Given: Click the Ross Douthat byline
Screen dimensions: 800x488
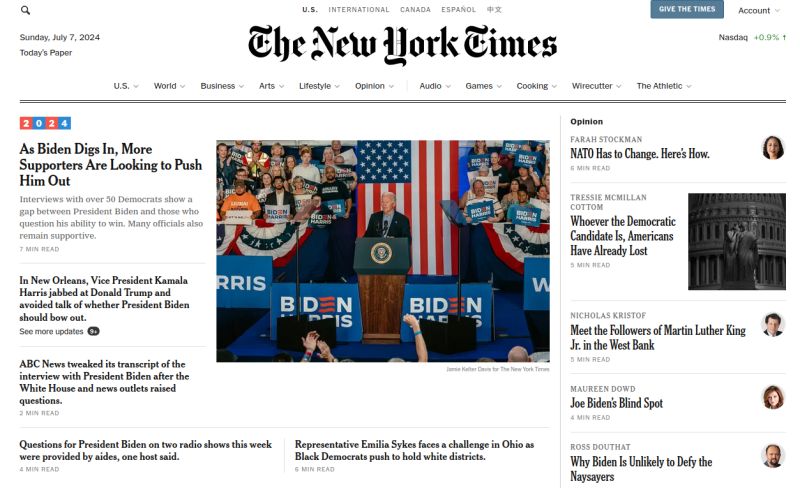Looking at the screenshot, I should (x=600, y=447).
